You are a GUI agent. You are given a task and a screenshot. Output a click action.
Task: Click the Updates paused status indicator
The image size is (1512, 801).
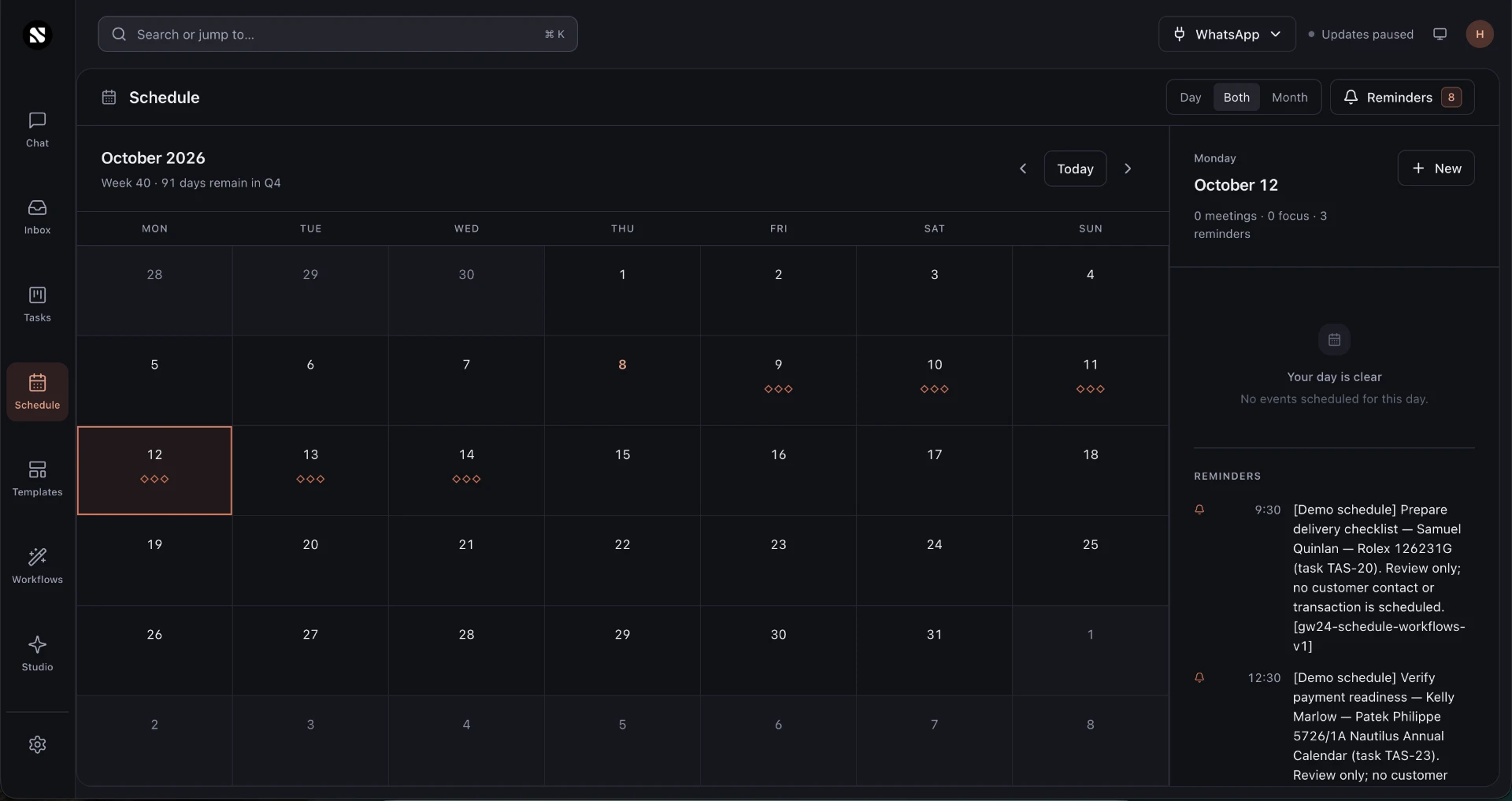(1361, 34)
